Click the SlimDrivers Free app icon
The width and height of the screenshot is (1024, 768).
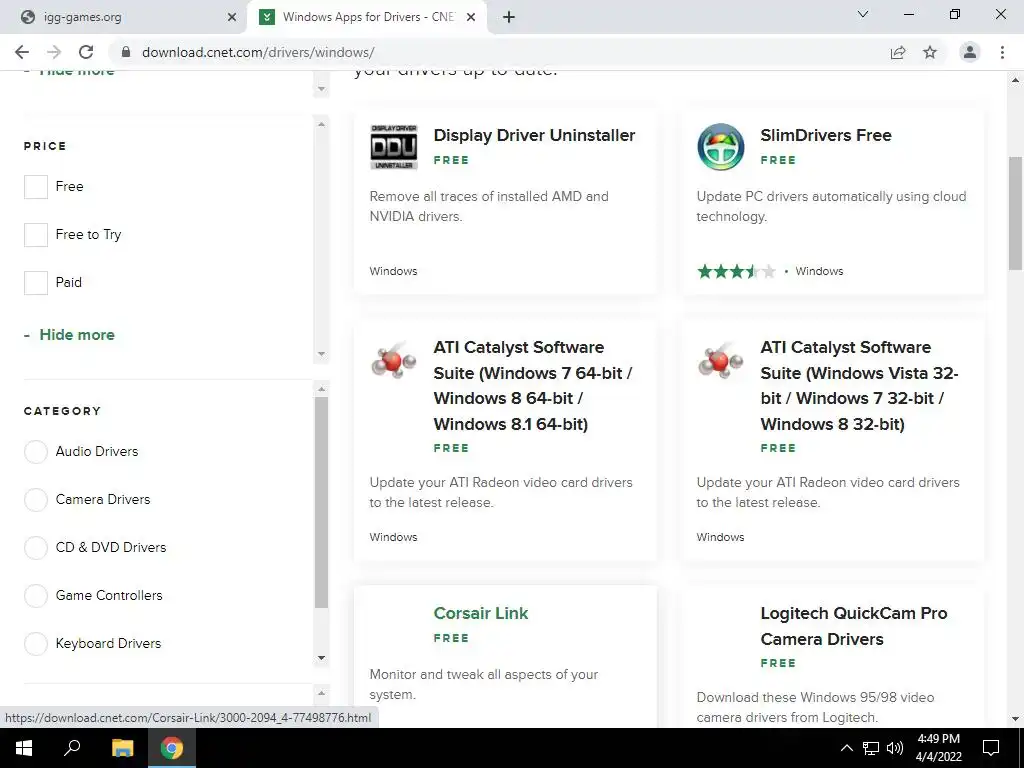[720, 147]
